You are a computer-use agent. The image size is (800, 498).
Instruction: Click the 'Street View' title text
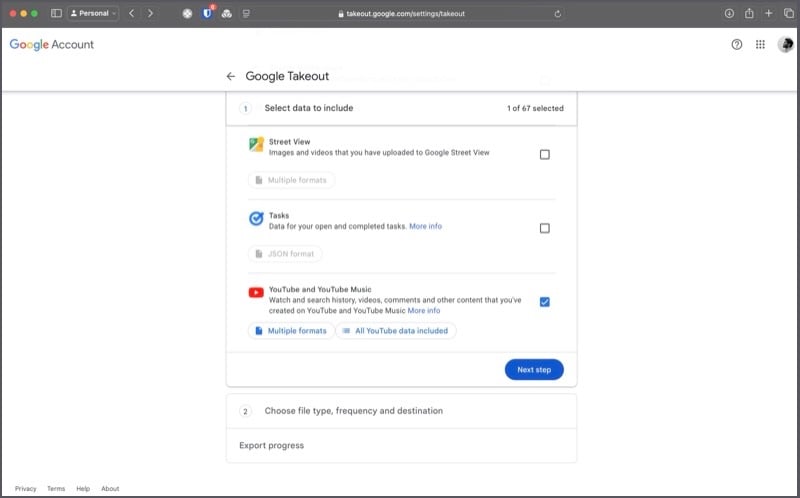(289, 142)
